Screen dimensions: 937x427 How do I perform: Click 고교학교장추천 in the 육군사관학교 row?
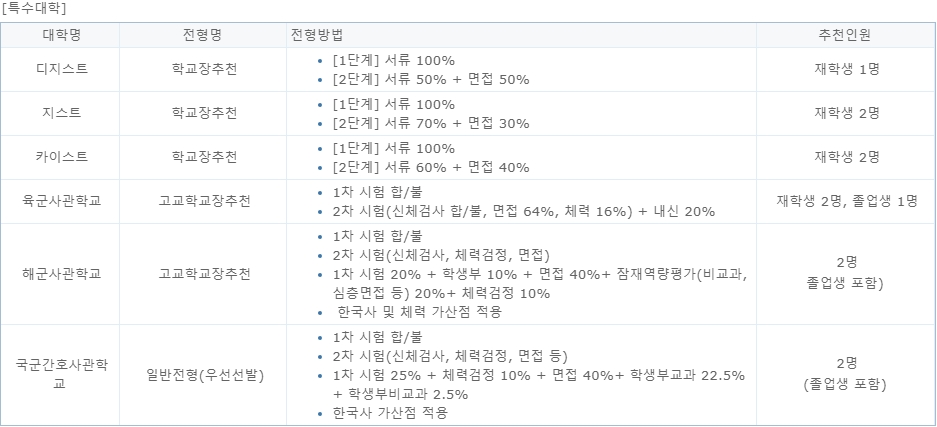point(204,201)
